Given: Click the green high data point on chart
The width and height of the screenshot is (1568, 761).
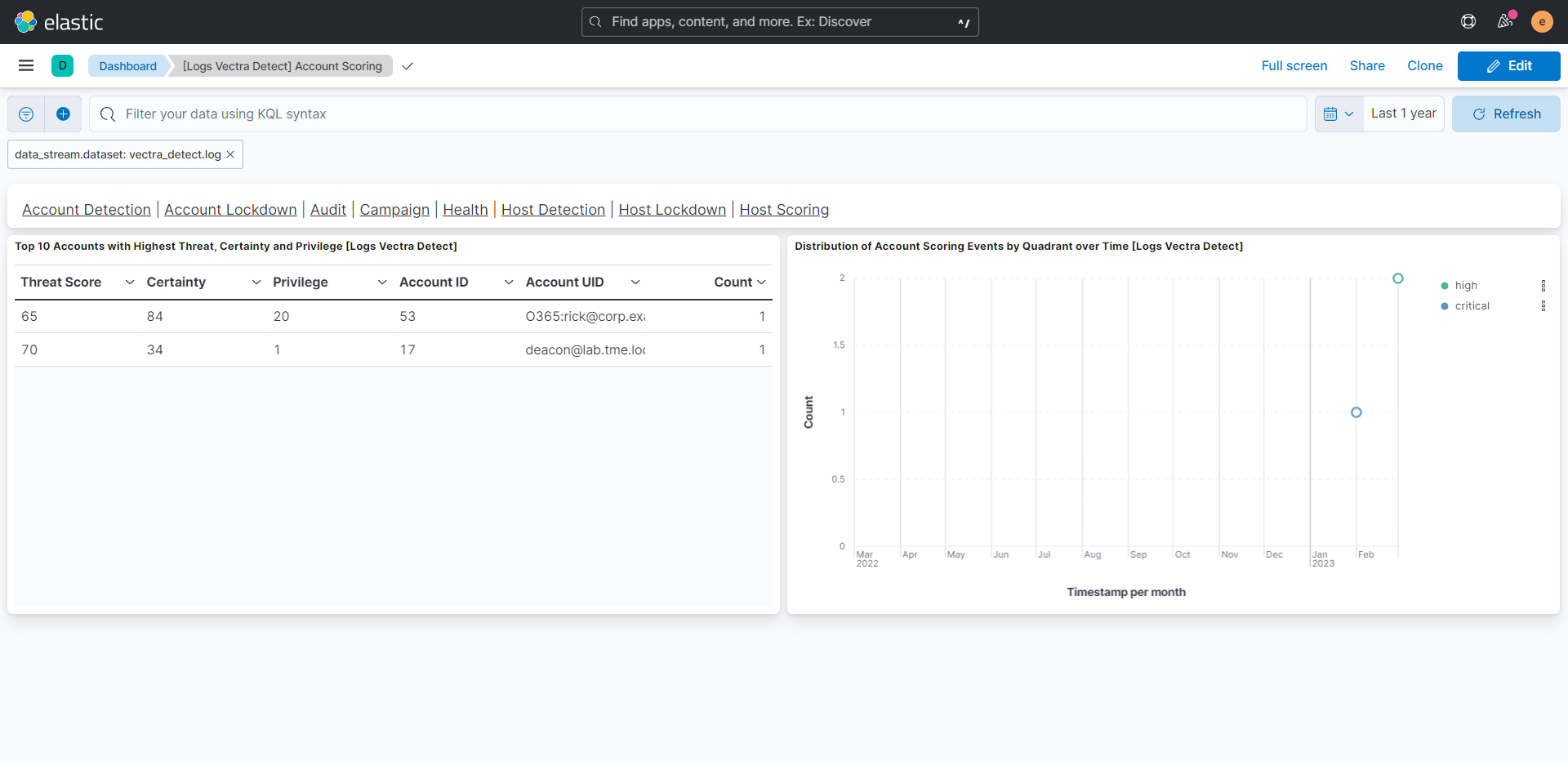Looking at the screenshot, I should point(1398,278).
